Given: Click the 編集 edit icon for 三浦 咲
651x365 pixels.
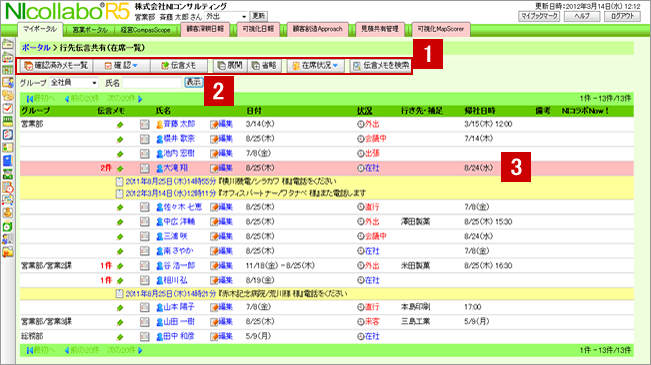Looking at the screenshot, I should (221, 236).
